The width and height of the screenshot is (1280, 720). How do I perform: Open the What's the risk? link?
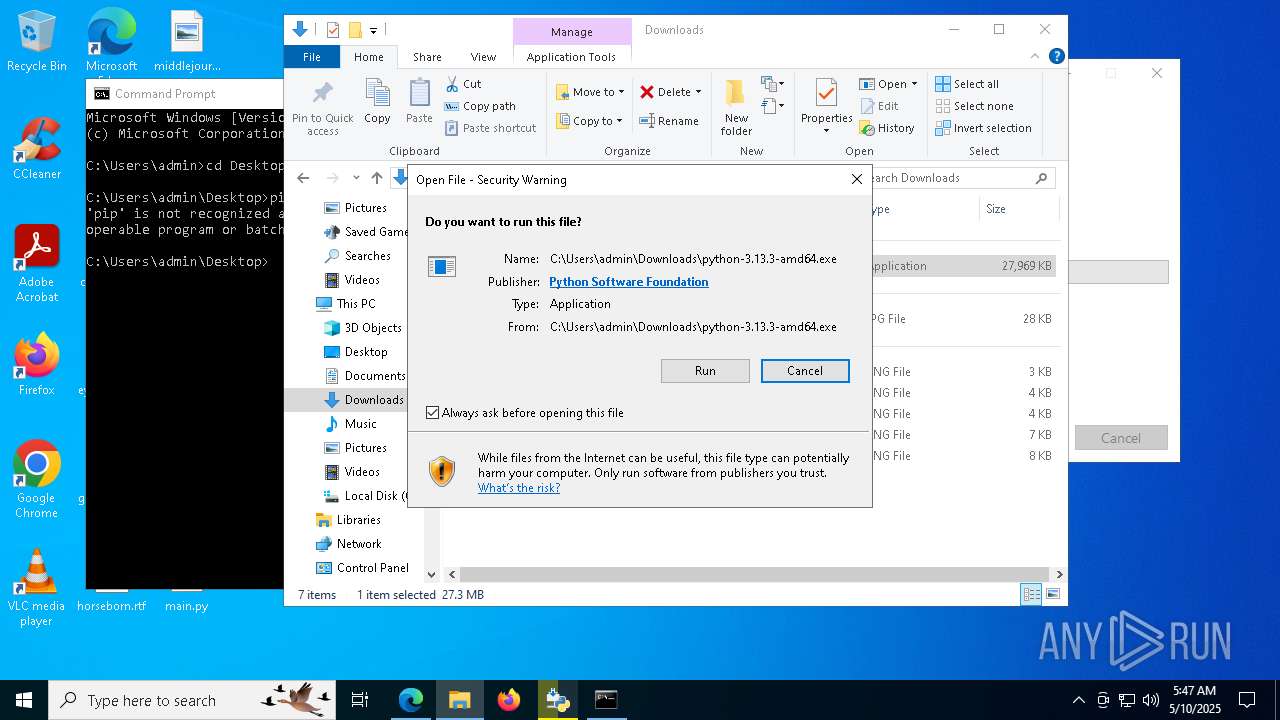click(519, 488)
